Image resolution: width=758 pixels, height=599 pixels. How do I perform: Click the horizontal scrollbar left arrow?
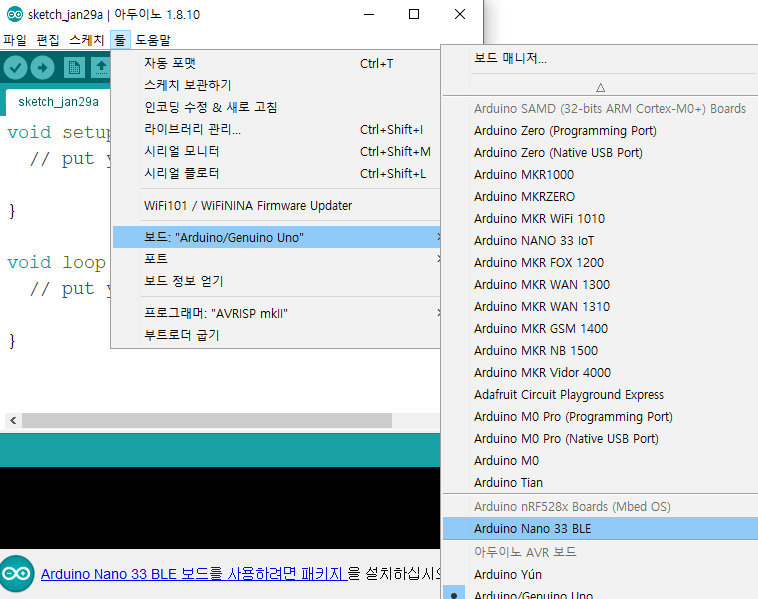[13, 421]
